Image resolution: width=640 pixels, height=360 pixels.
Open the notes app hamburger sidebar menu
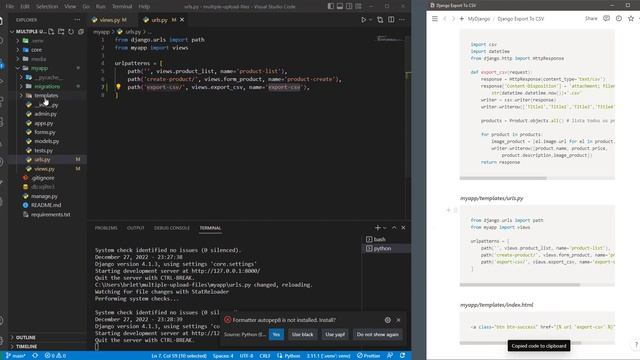click(x=435, y=19)
